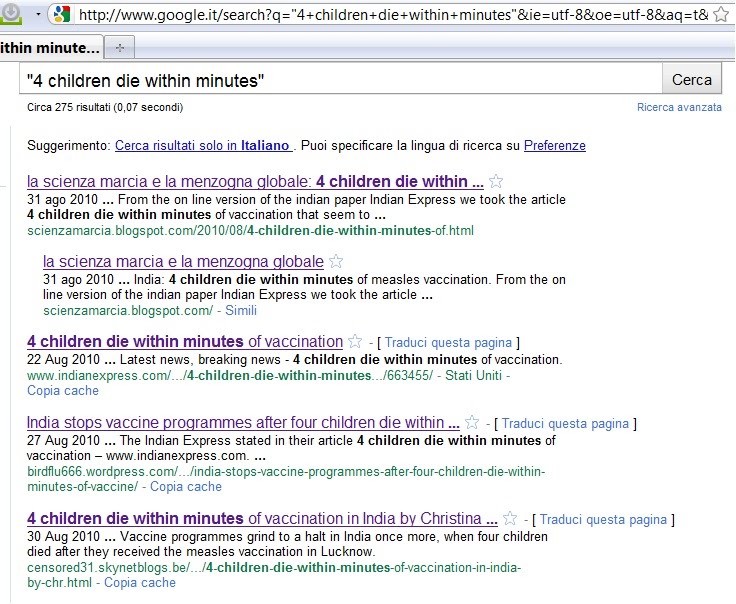The height and width of the screenshot is (604, 736).
Task: Open Ricerca avanzata link
Action: tap(679, 107)
